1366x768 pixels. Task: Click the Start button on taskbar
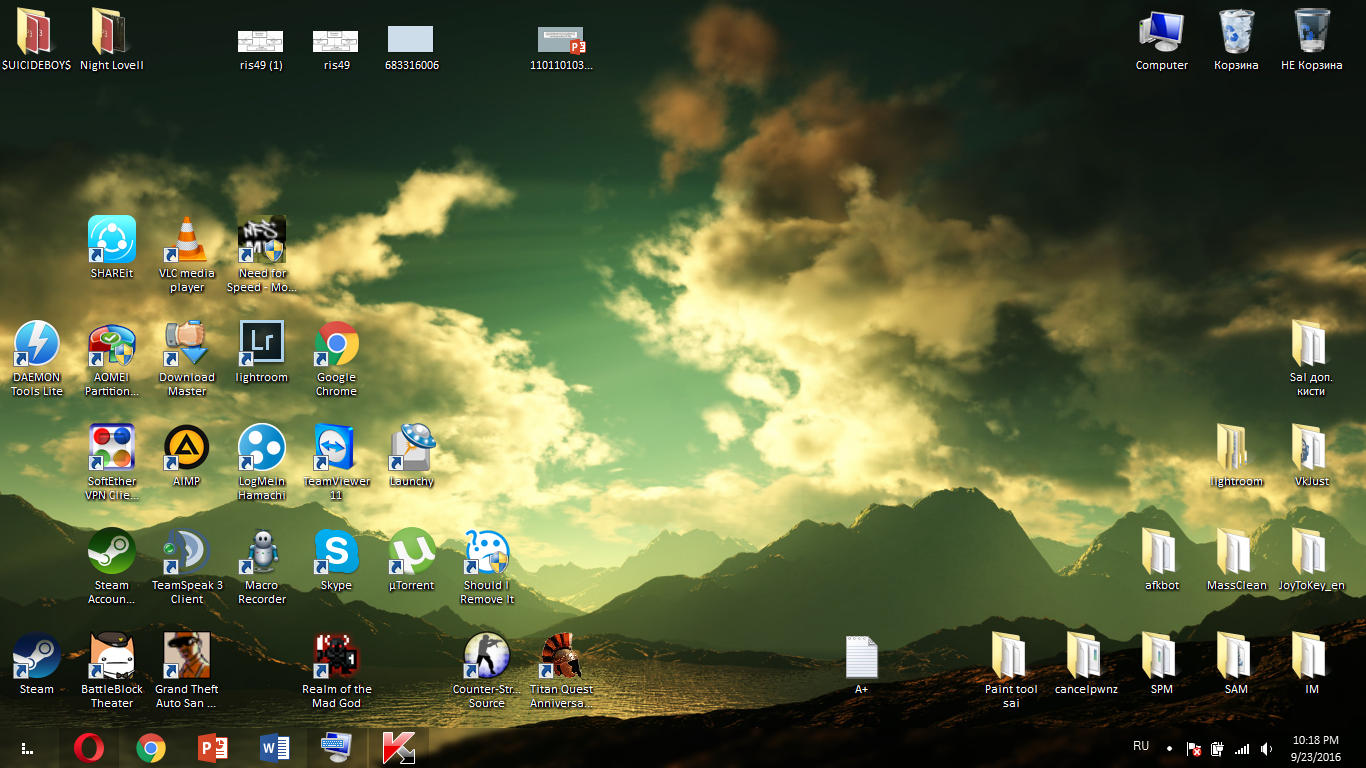tap(26, 748)
